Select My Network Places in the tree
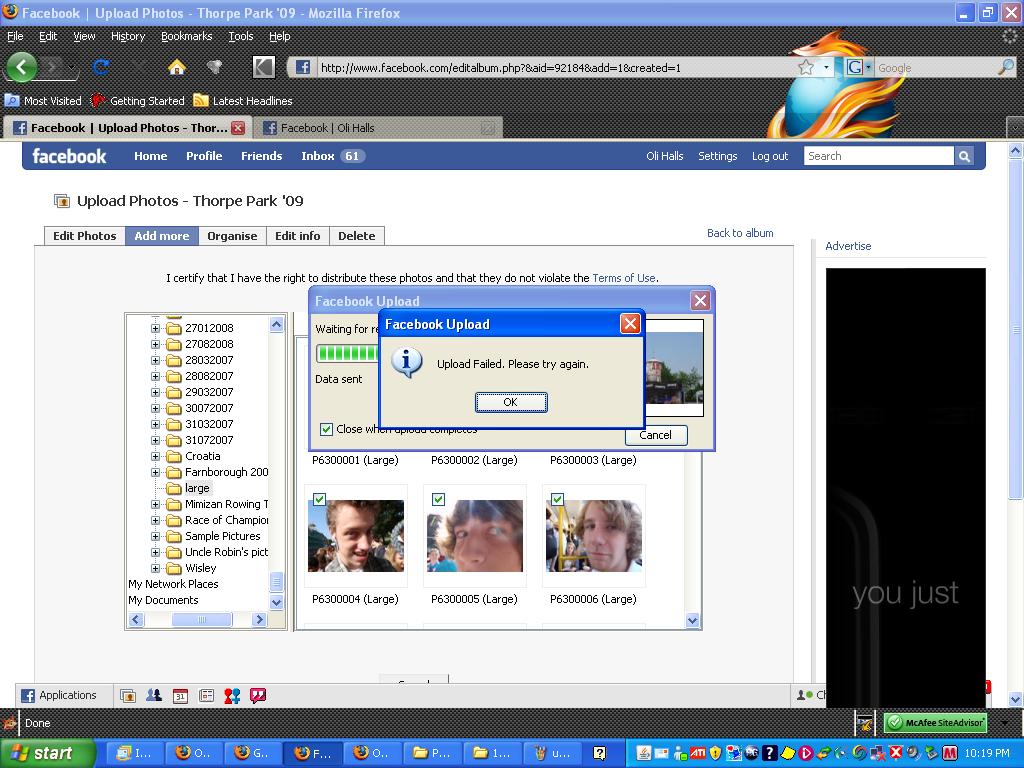Screen dimensions: 1024x768 pos(173,584)
